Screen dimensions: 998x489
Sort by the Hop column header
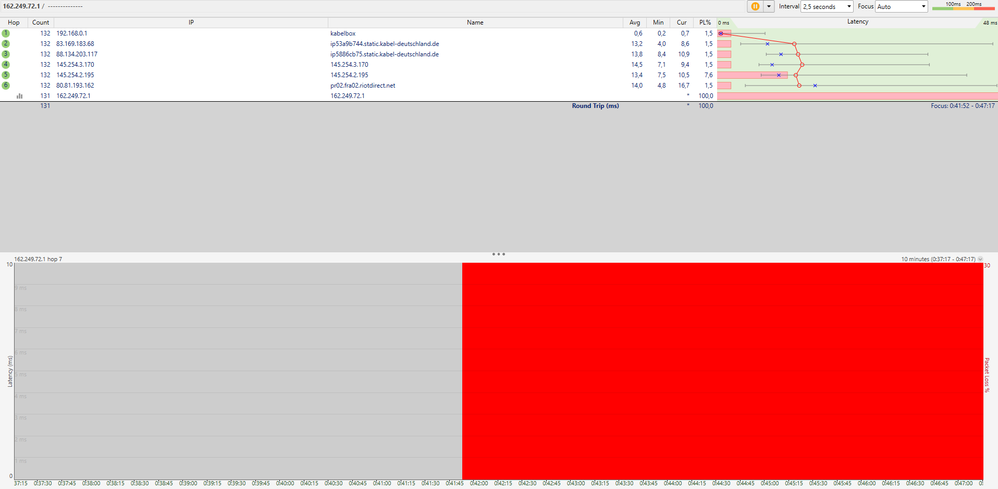pos(13,22)
